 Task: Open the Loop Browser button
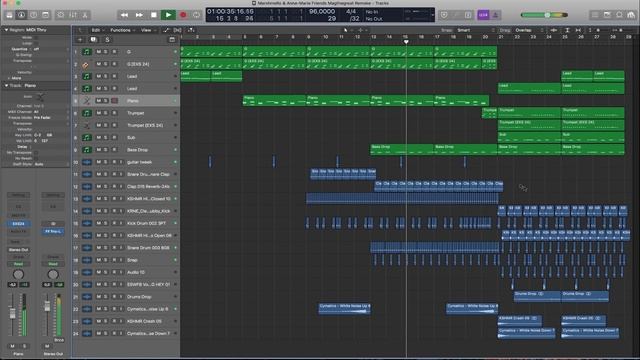tap(619, 15)
